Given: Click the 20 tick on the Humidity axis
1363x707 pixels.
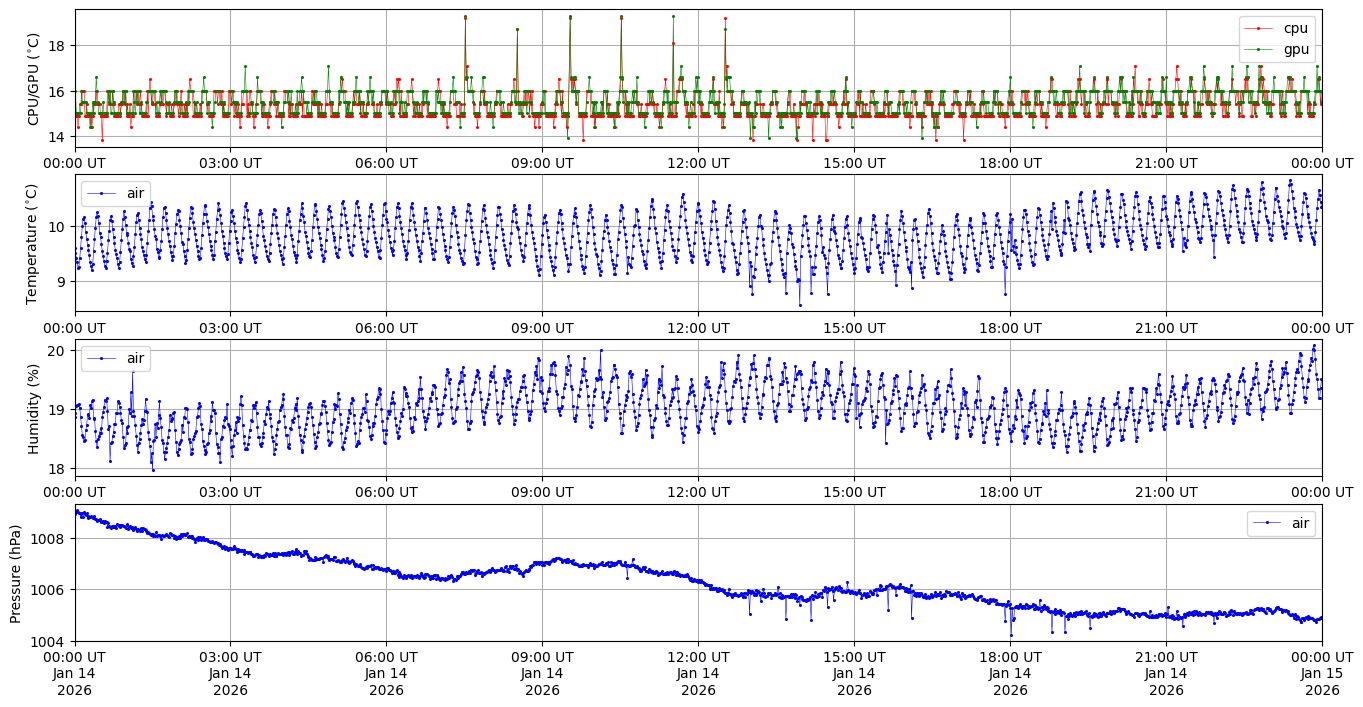Looking at the screenshot, I should (x=58, y=351).
